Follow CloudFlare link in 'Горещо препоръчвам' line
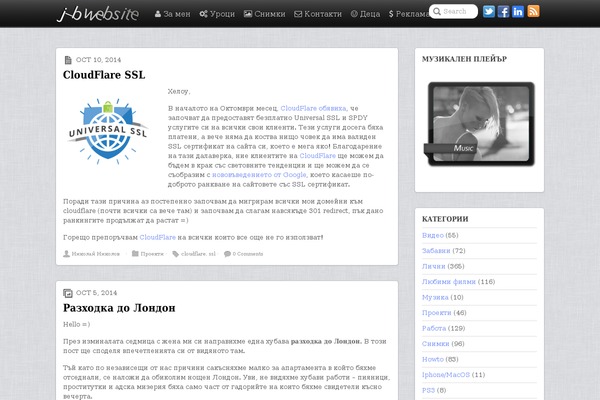This screenshot has height=400, width=600. point(158,237)
